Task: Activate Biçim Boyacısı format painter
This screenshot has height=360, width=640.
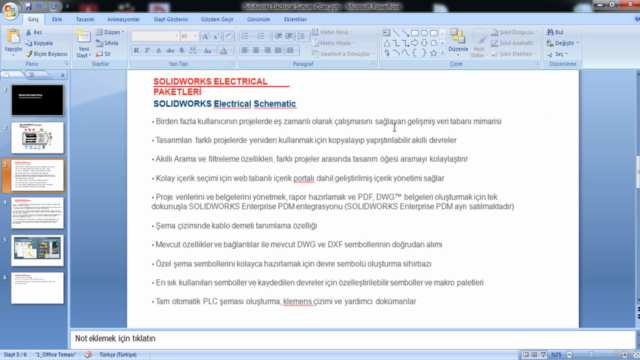Action: (x=46, y=53)
